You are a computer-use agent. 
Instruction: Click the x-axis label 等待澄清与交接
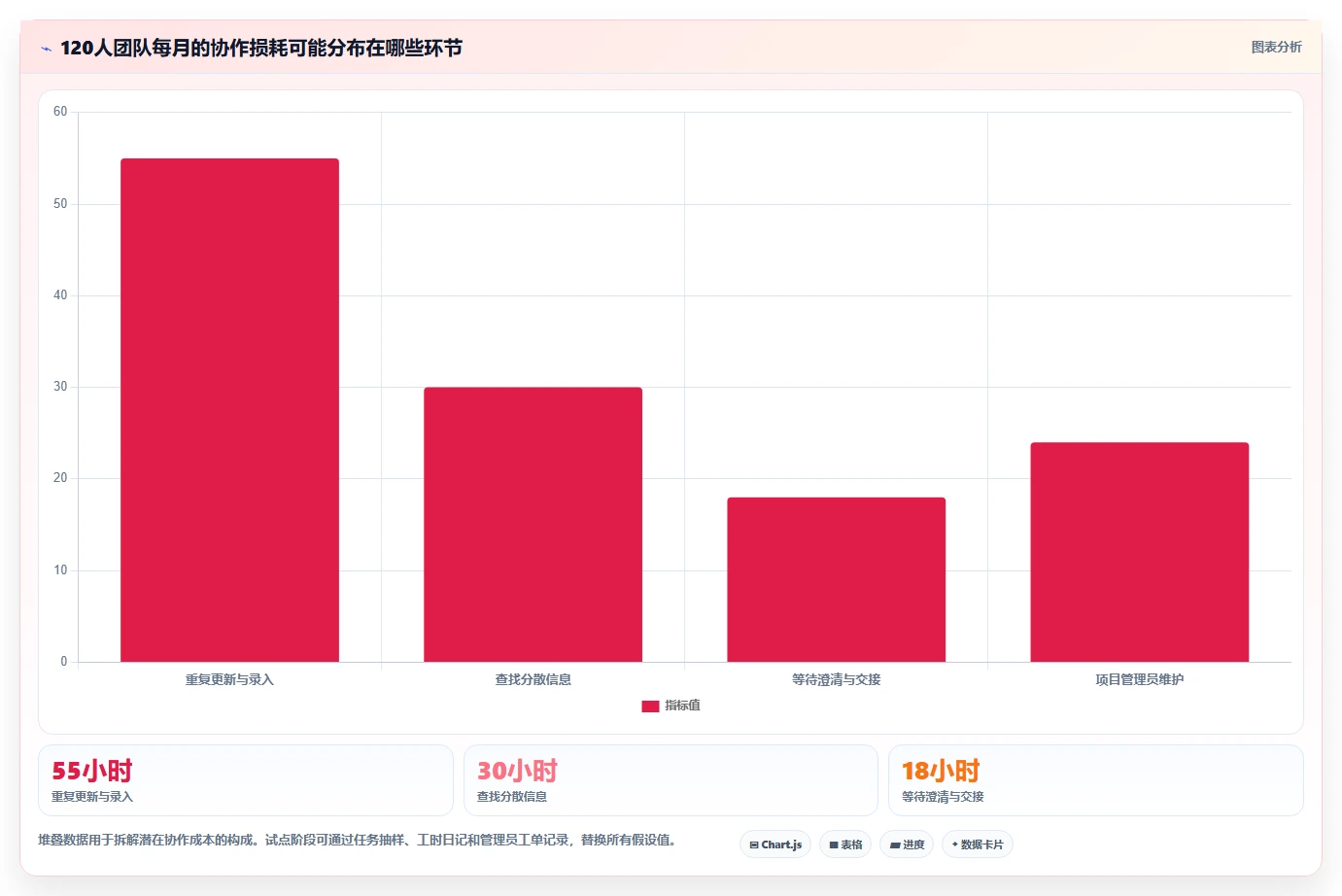coord(836,679)
